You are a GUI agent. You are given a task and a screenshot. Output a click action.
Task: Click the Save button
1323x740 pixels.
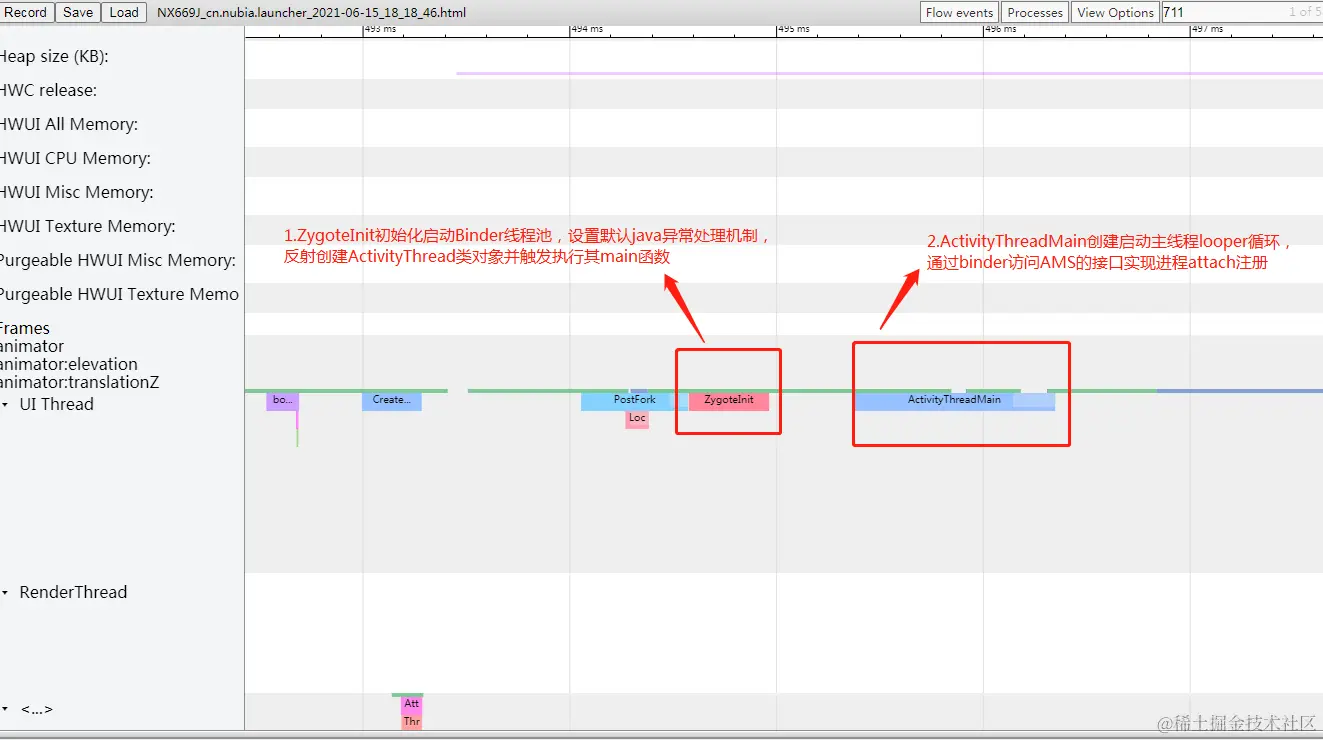(77, 12)
